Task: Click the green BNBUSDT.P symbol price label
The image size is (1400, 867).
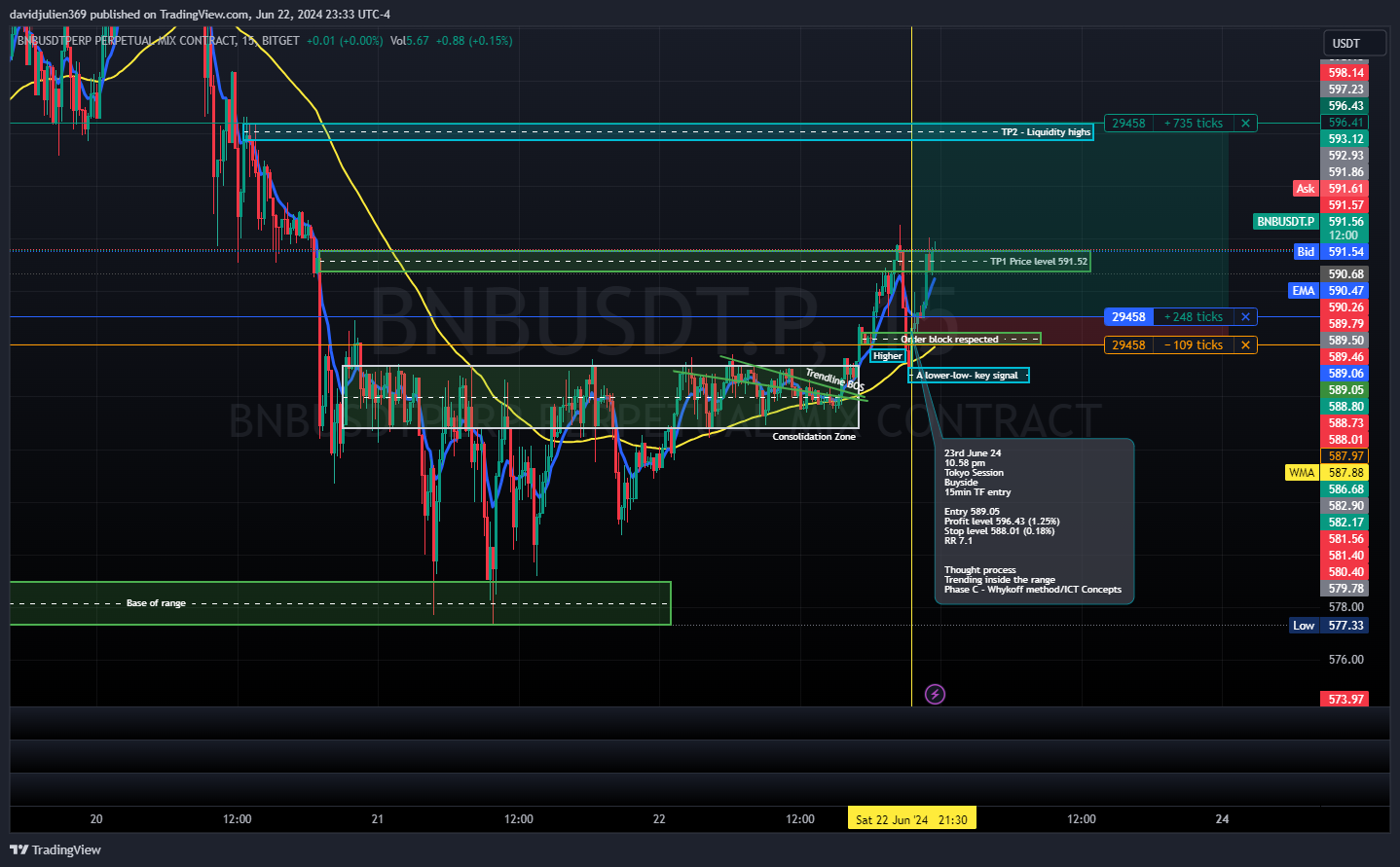Action: point(1285,222)
